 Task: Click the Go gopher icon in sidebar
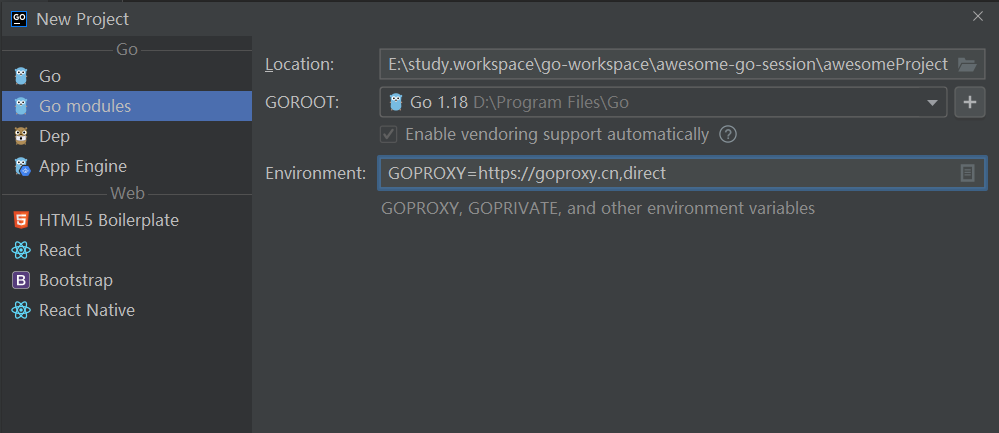pyautogui.click(x=21, y=76)
